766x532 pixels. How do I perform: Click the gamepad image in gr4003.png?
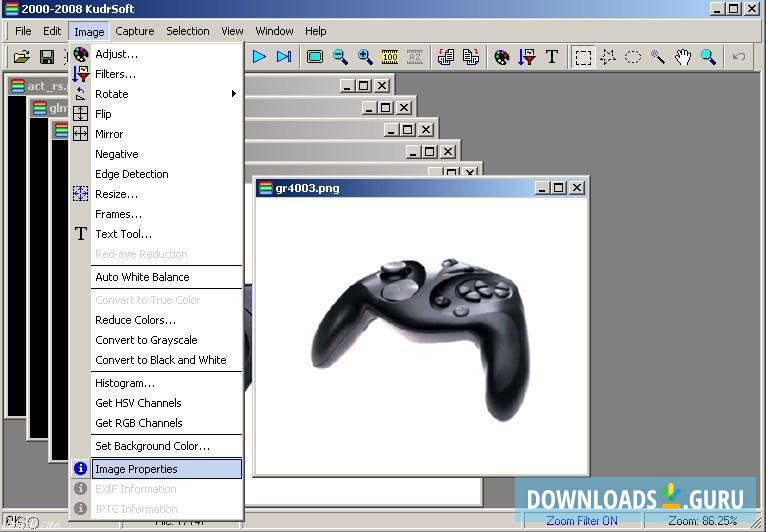[421, 338]
